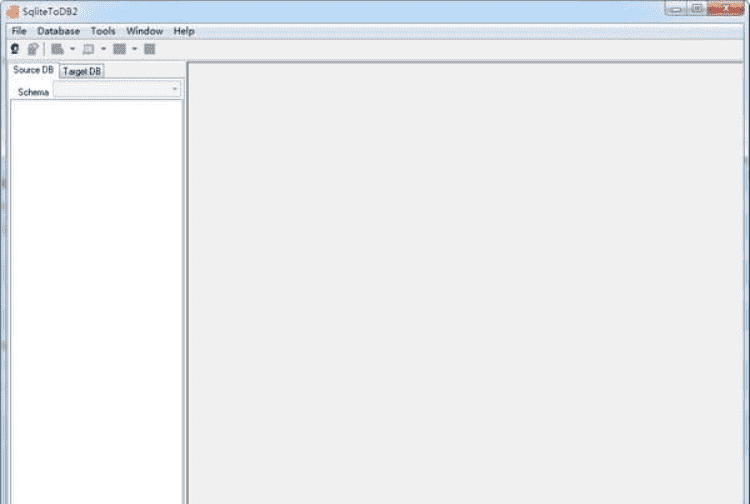The height and width of the screenshot is (504, 750).
Task: Minimize the SqliteToDB2 window
Action: 675,9
